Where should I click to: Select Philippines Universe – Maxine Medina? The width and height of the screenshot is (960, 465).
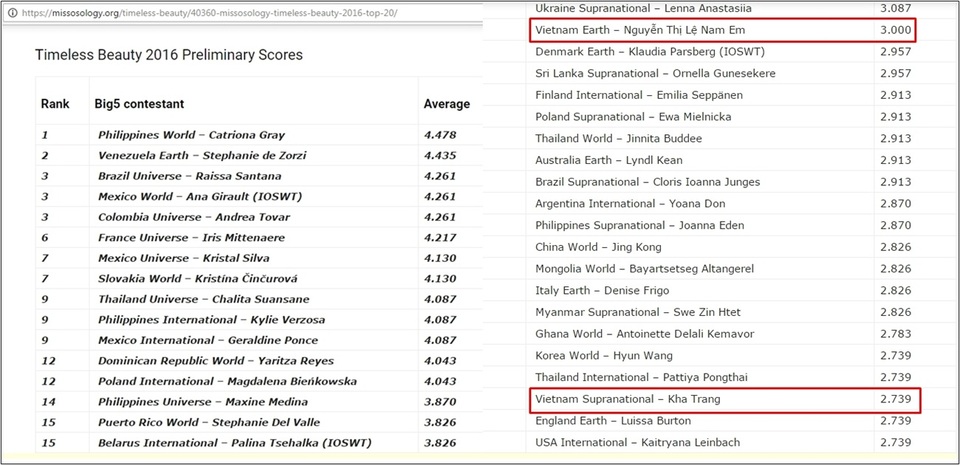[x=203, y=402]
